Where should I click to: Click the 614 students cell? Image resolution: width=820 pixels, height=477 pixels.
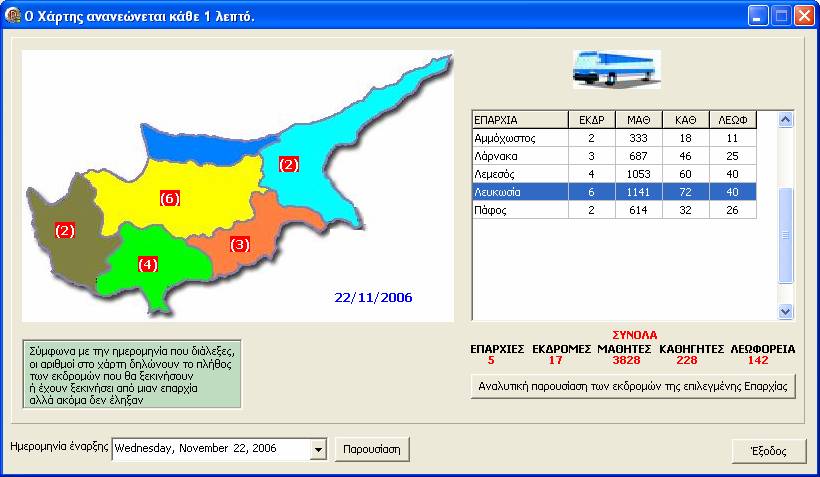(639, 210)
